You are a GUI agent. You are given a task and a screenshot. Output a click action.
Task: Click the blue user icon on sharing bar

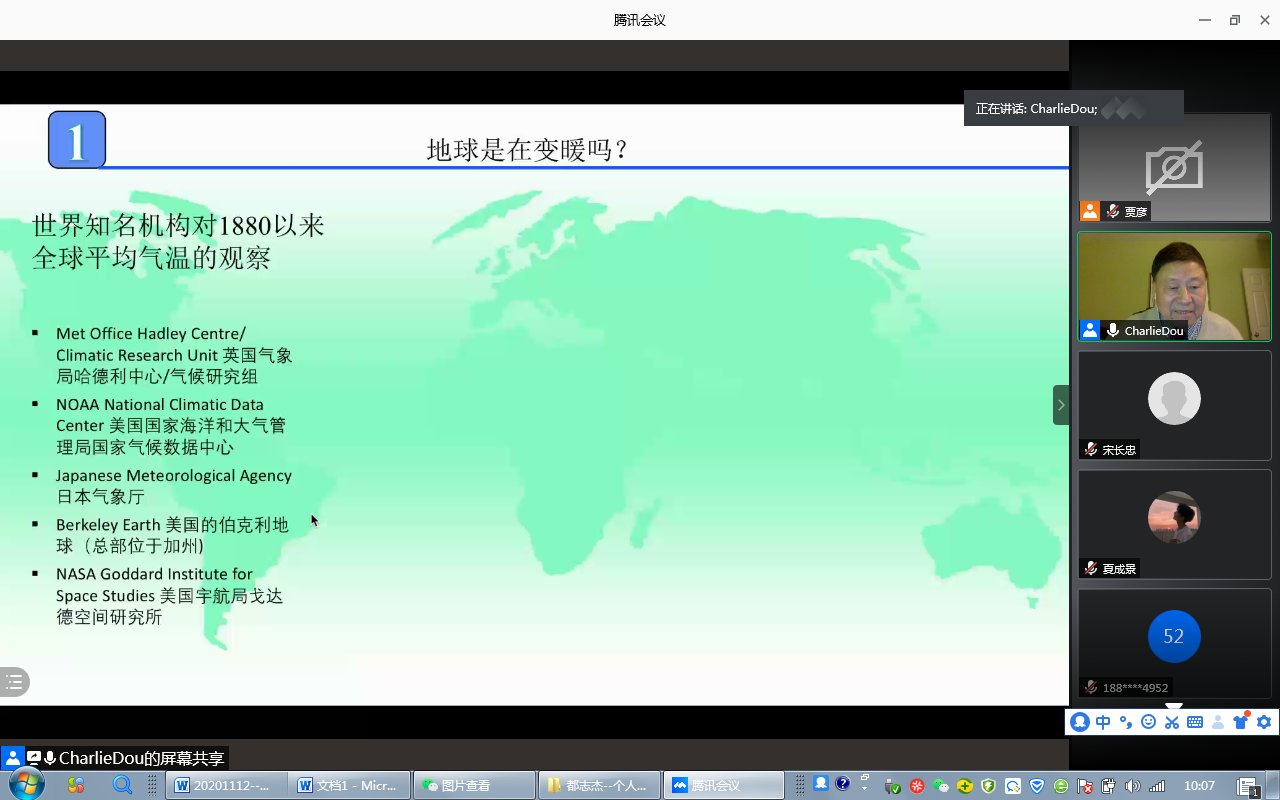click(12, 758)
